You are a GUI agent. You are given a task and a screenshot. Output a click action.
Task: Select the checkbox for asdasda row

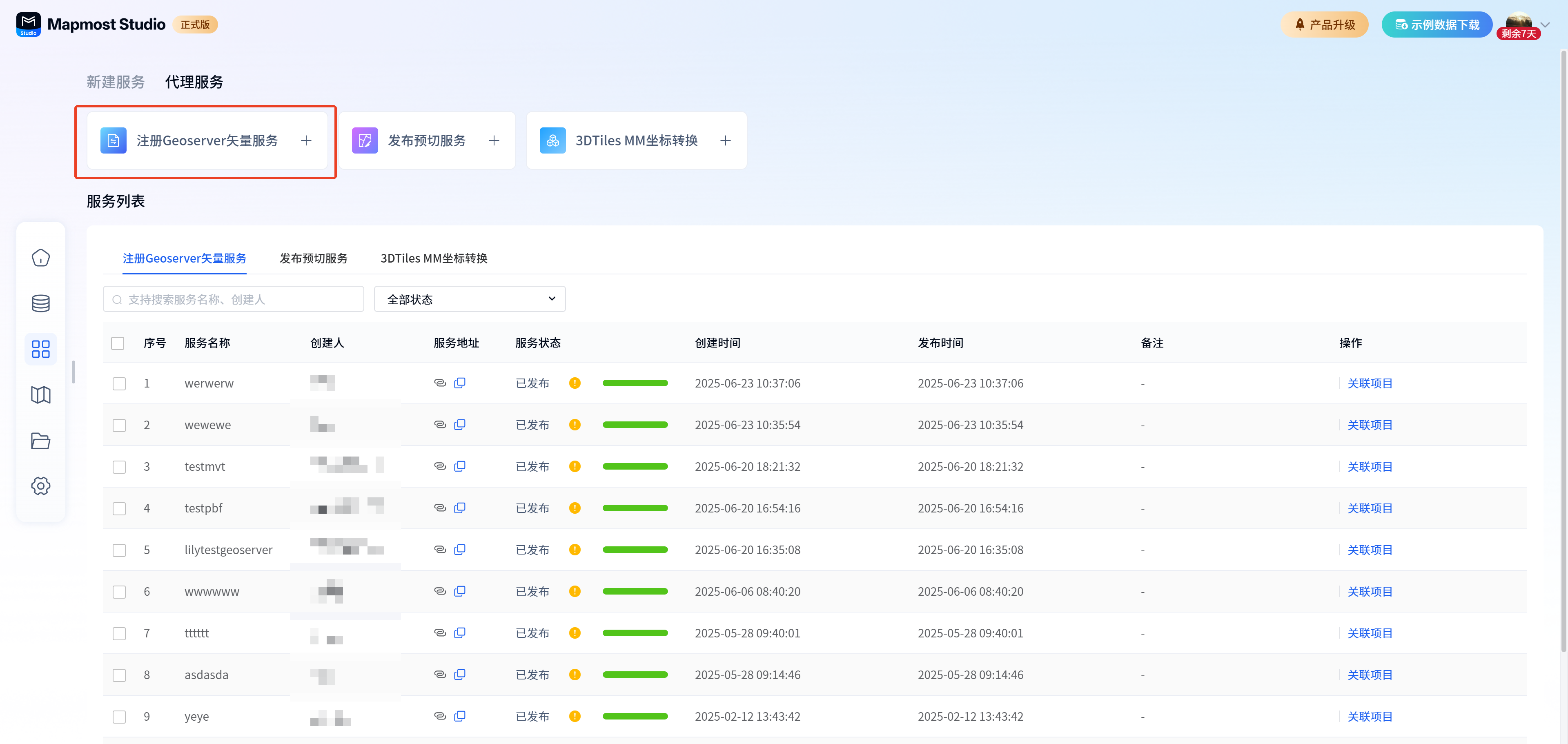click(119, 675)
